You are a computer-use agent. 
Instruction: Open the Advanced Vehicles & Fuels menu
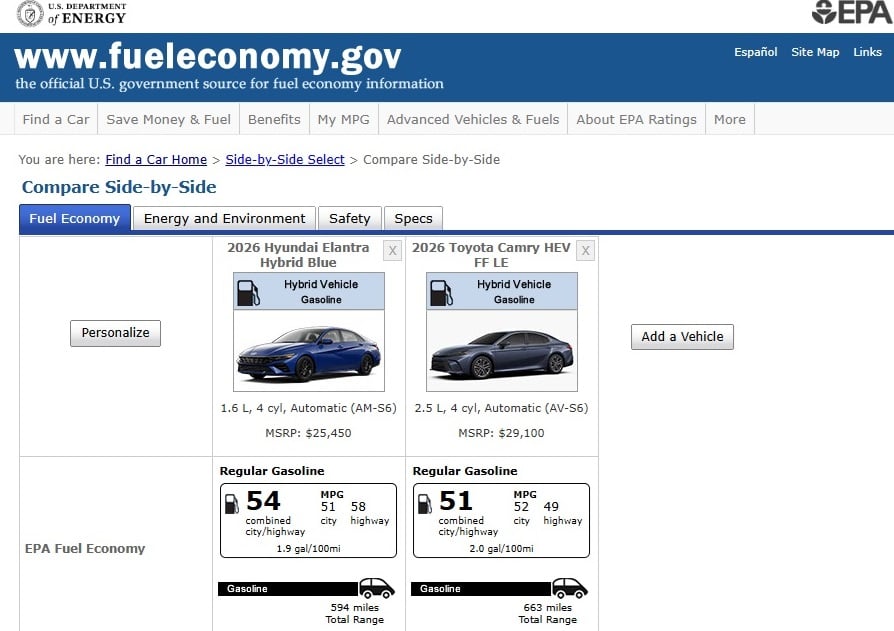[473, 119]
